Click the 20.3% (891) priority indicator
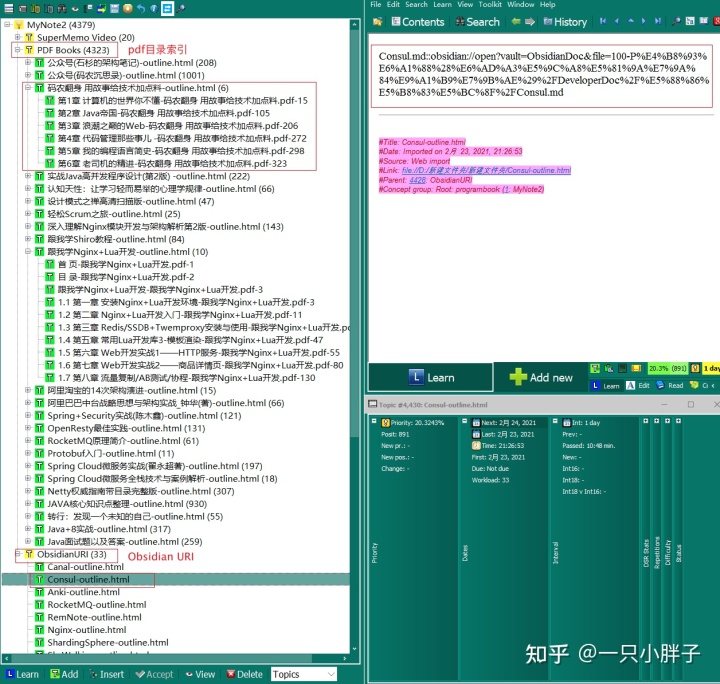This screenshot has width=720, height=684. point(667,368)
